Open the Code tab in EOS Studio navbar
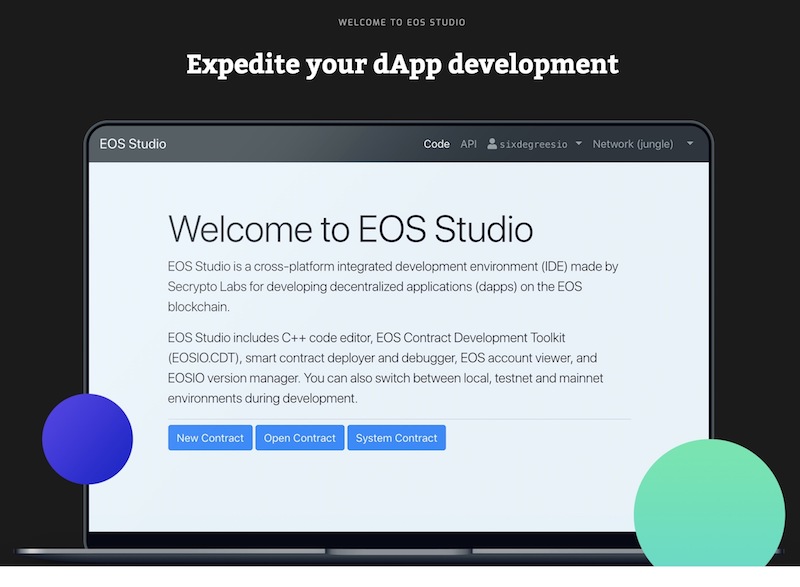The width and height of the screenshot is (800, 587). pos(436,144)
